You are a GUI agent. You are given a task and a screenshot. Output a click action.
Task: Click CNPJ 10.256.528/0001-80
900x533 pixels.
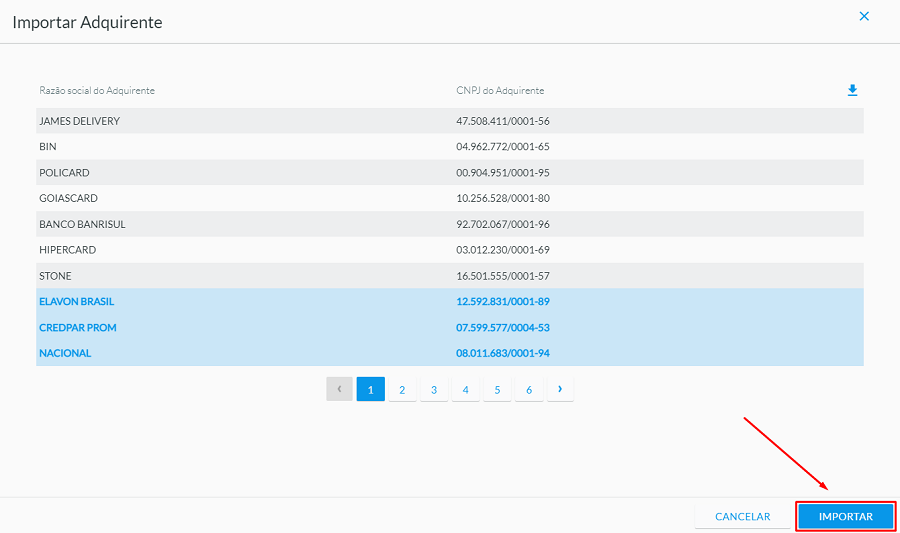click(x=503, y=199)
